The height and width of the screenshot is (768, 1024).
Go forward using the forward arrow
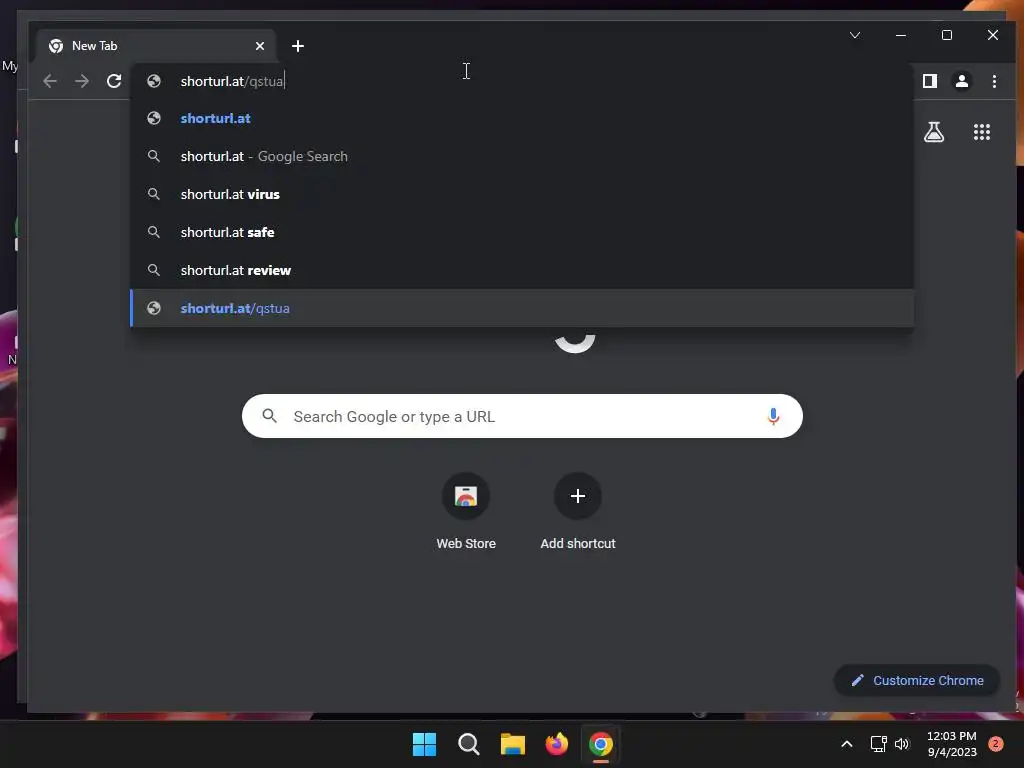(82, 81)
